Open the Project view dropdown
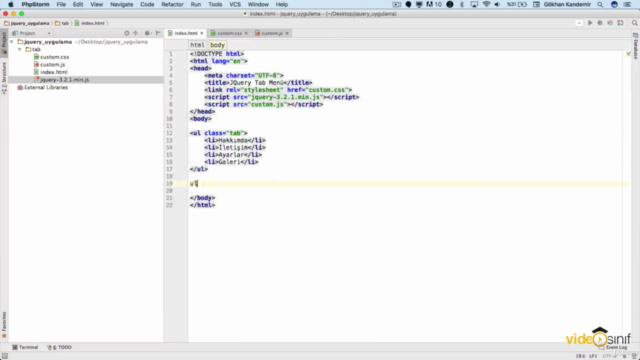The image size is (640, 360). [x=32, y=33]
